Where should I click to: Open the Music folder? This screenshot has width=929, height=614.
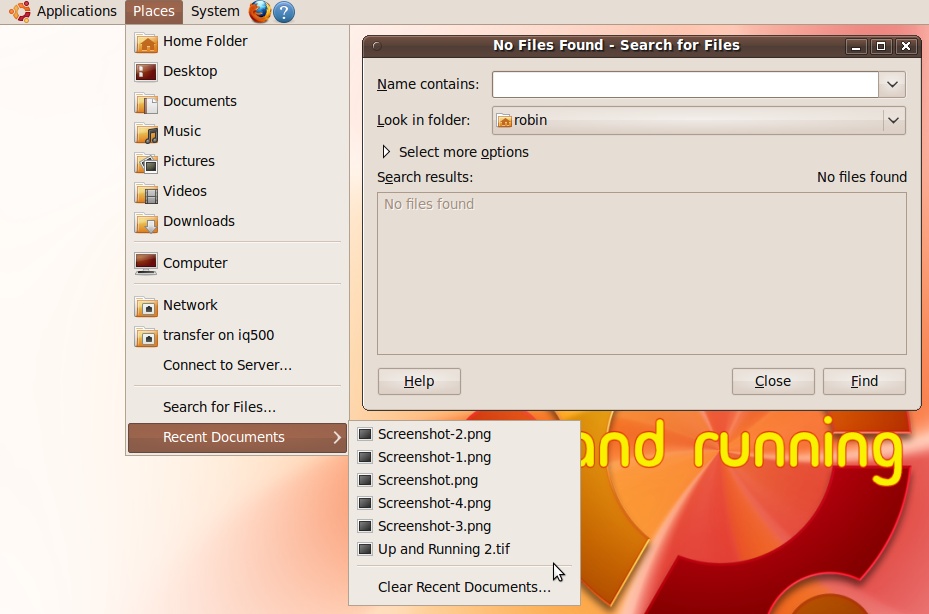[x=181, y=131]
